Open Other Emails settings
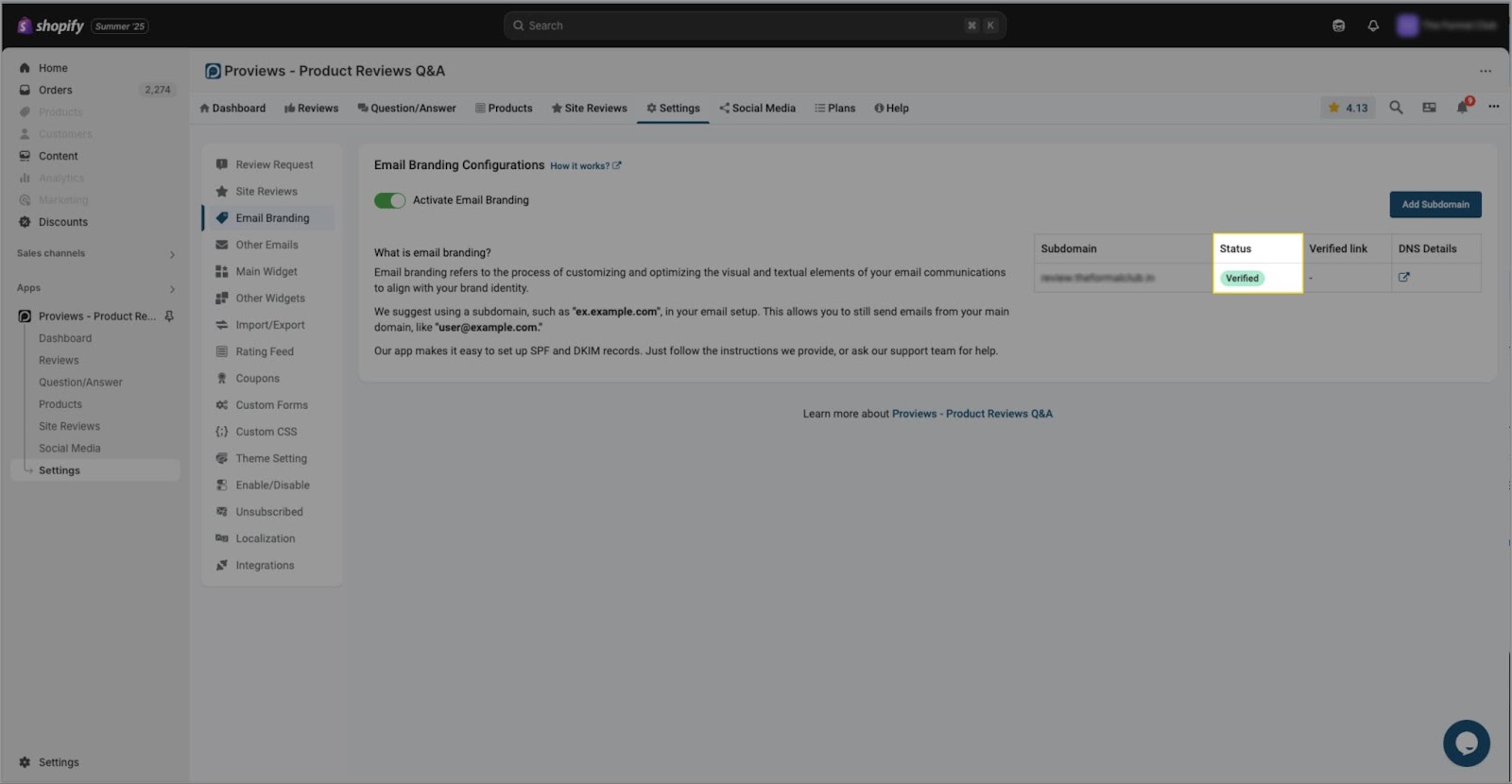 [x=267, y=245]
